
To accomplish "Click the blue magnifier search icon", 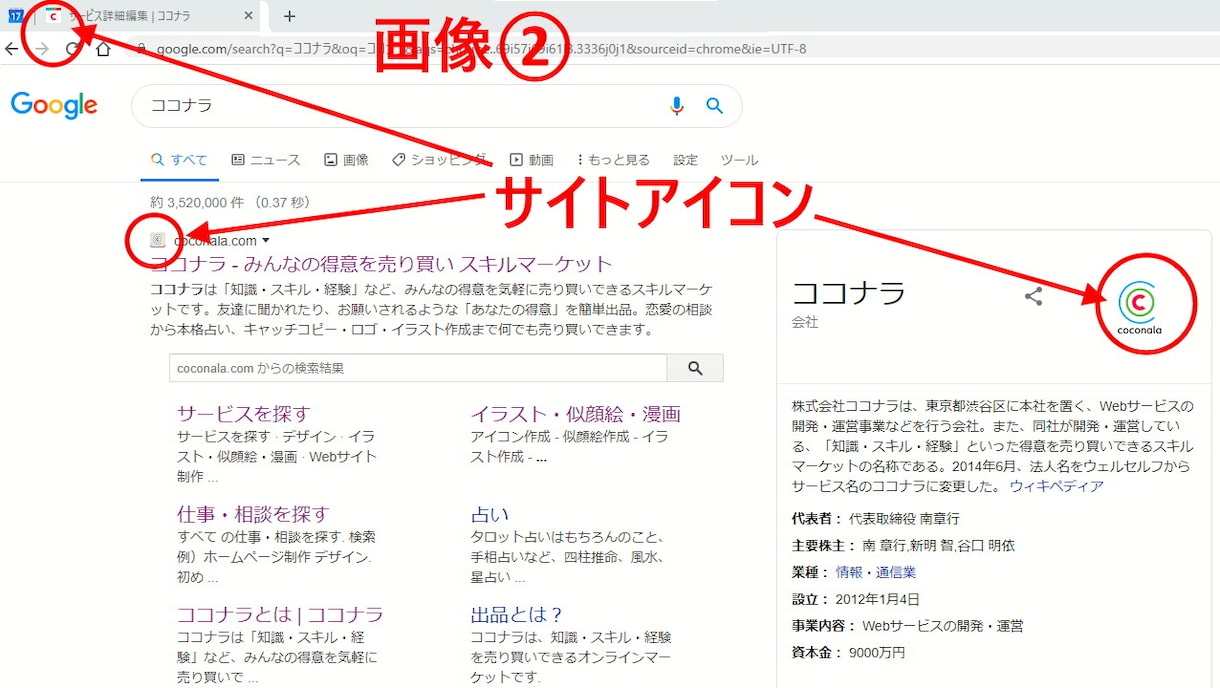I will 714,106.
